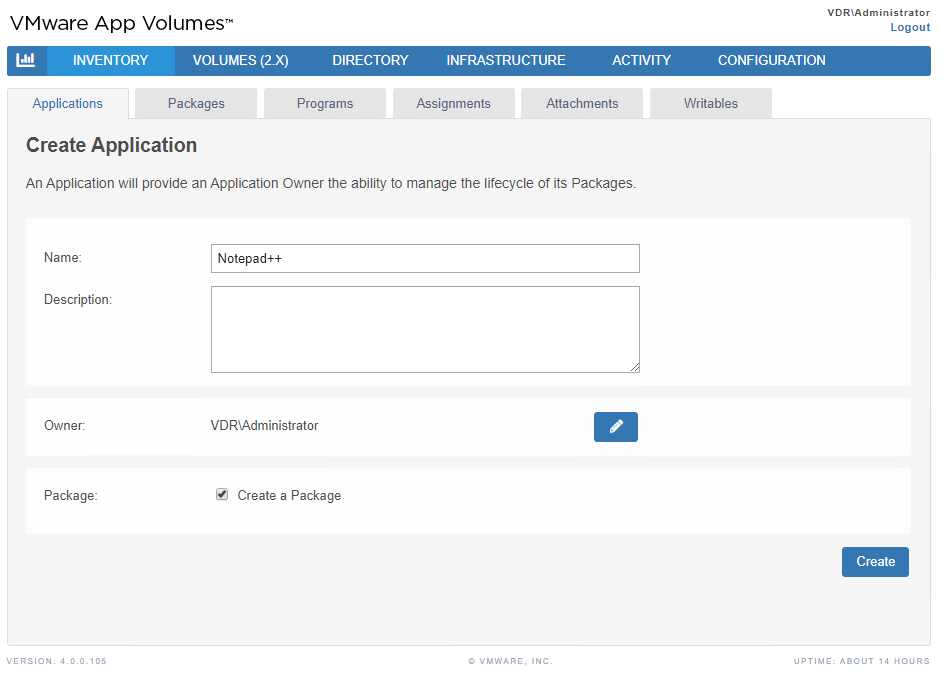
Task: Click the VMware App Volumes title
Action: click(121, 23)
